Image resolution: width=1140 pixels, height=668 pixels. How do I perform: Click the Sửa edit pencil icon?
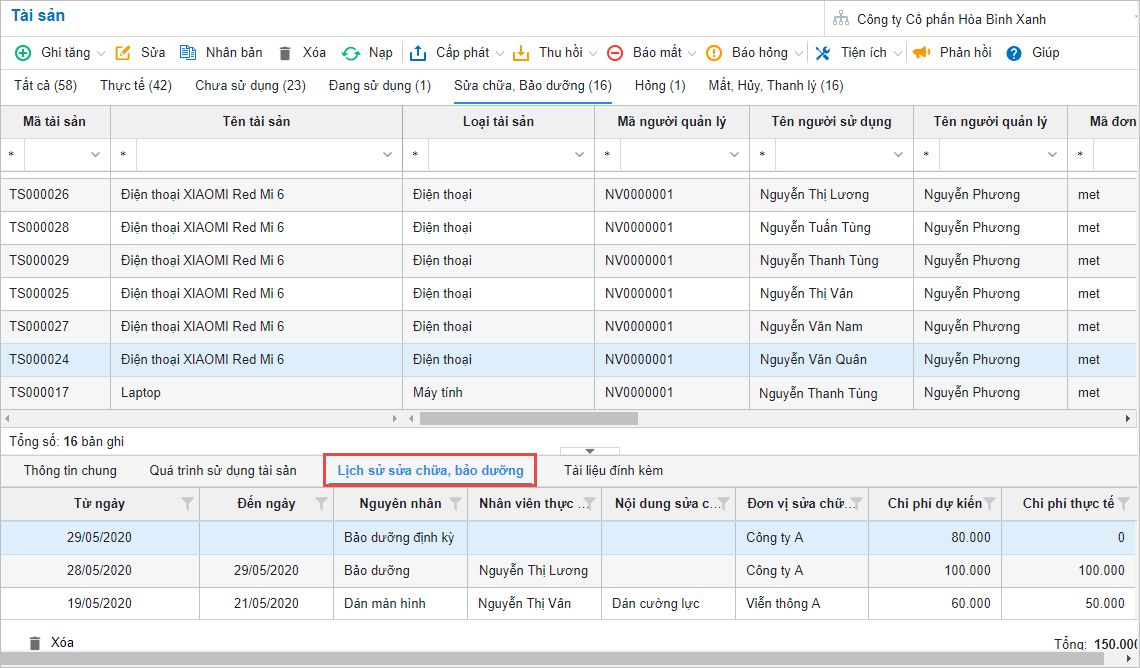click(123, 53)
